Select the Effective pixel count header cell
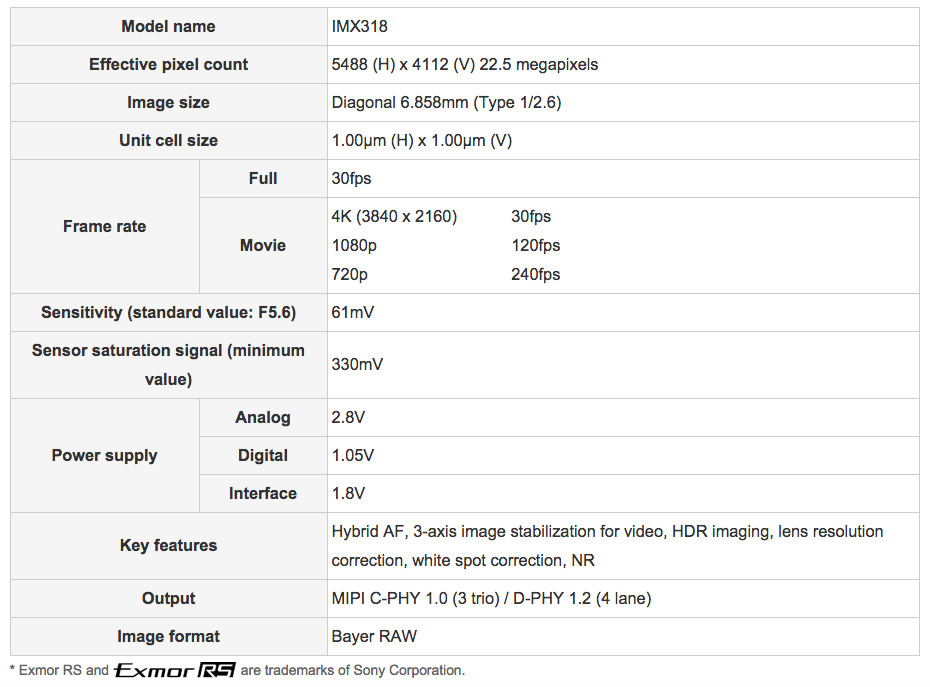The width and height of the screenshot is (930, 687). pyautogui.click(x=168, y=64)
